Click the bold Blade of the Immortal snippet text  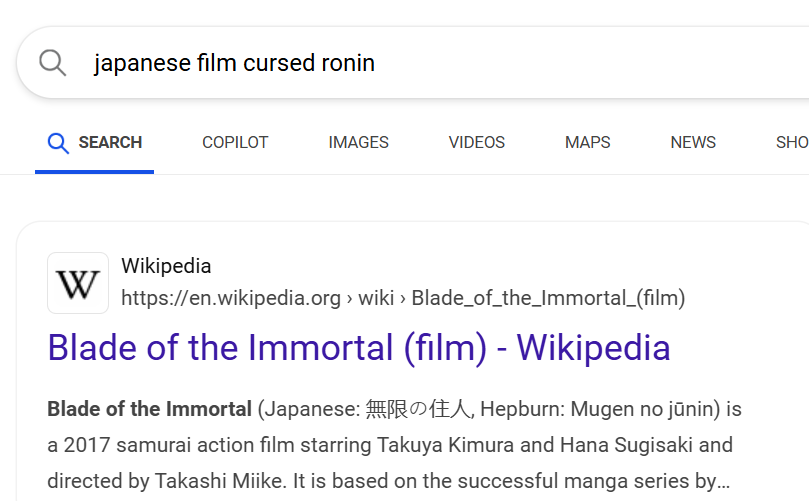tap(150, 409)
